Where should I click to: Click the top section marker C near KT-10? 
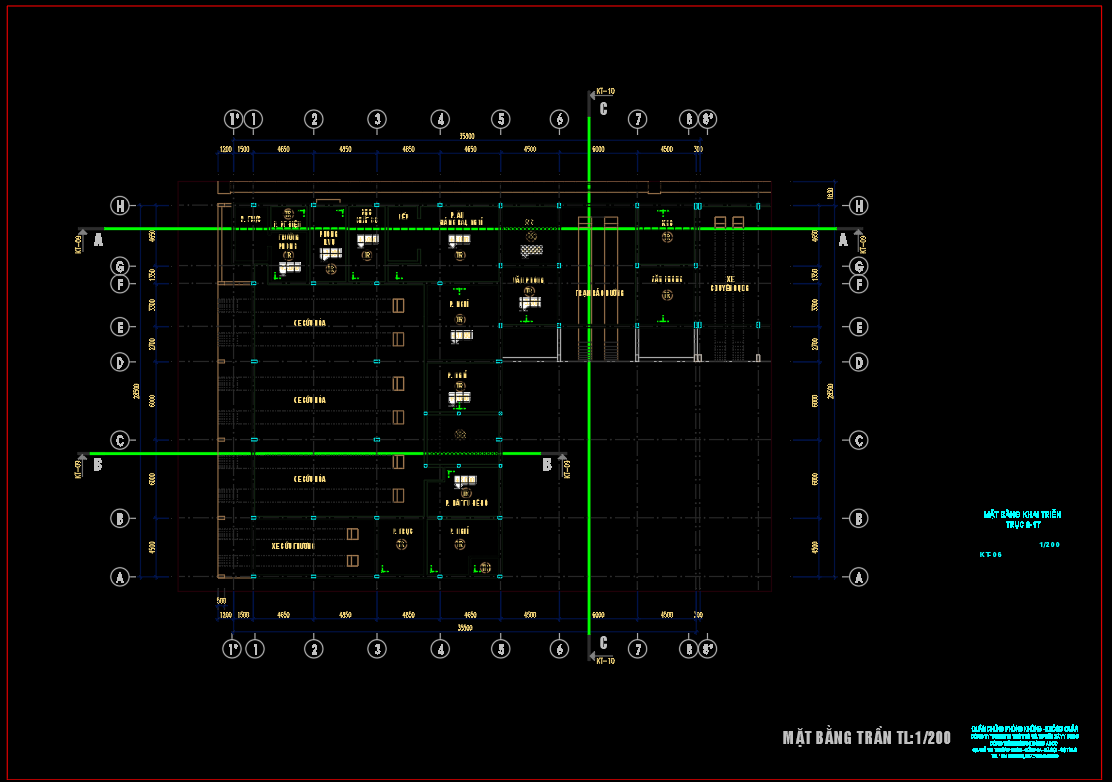(603, 109)
